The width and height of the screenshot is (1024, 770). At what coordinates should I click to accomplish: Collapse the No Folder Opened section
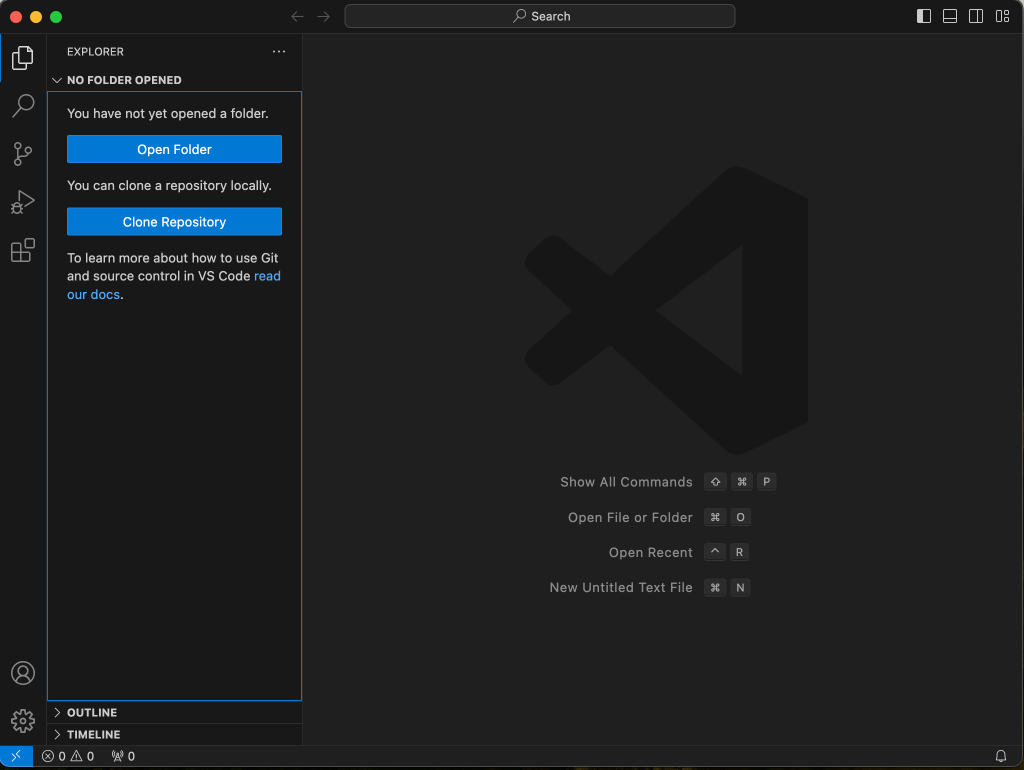click(x=124, y=80)
